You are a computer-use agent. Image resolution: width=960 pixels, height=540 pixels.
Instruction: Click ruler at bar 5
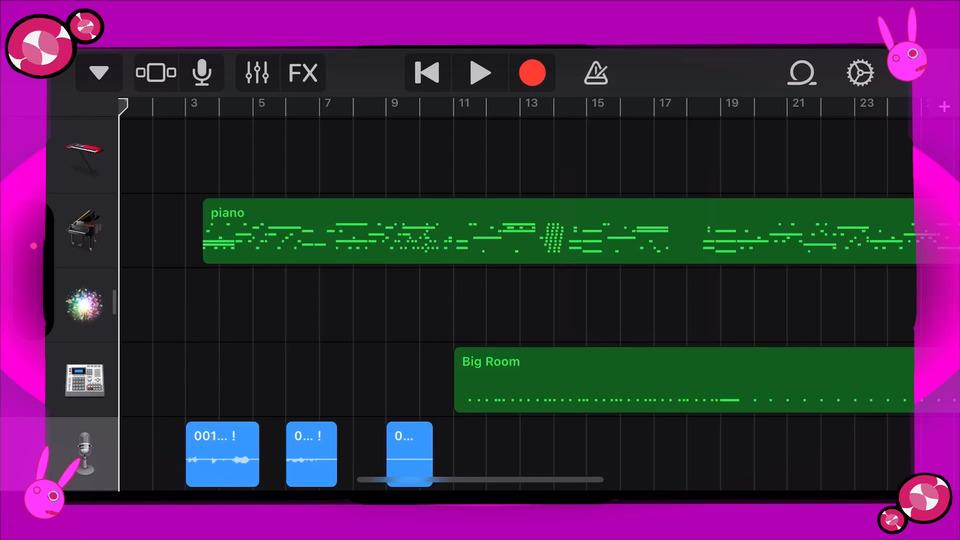coord(261,103)
